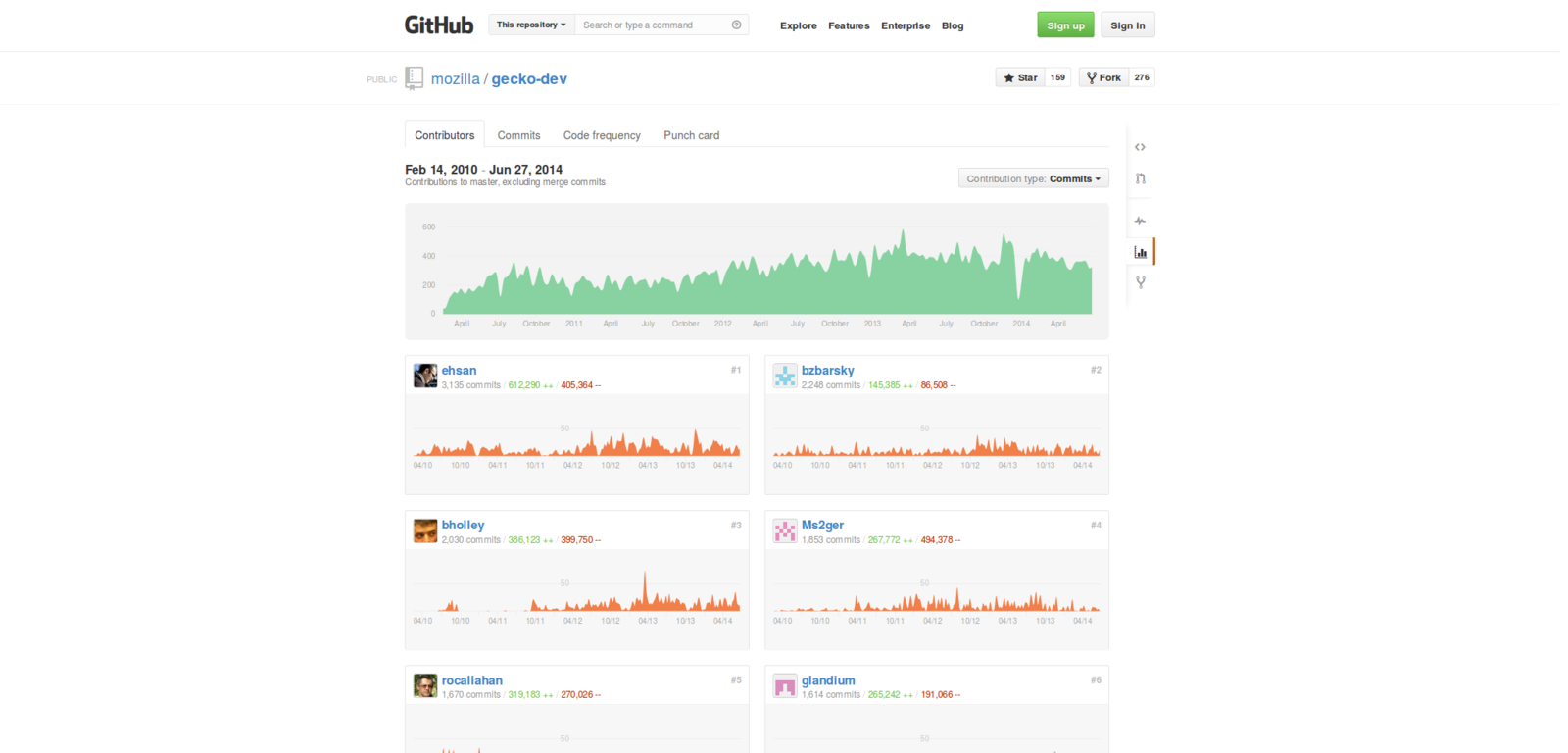Open Ms2ger's 1,853 commits link
The image size is (1568, 753).
pyautogui.click(x=830, y=540)
